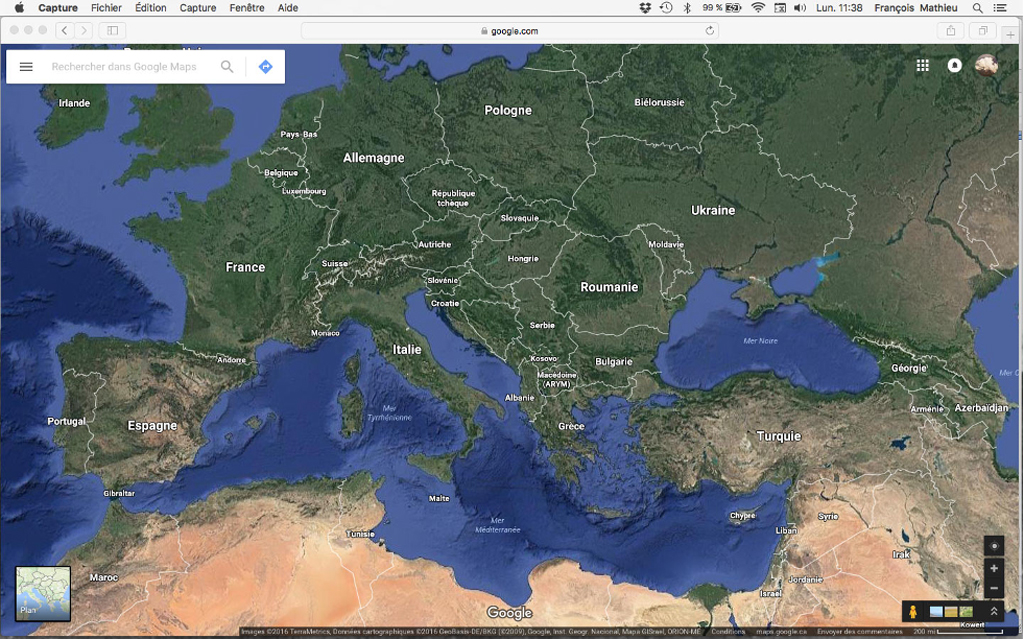
Task: Click the Google account profile picture
Action: click(x=986, y=65)
